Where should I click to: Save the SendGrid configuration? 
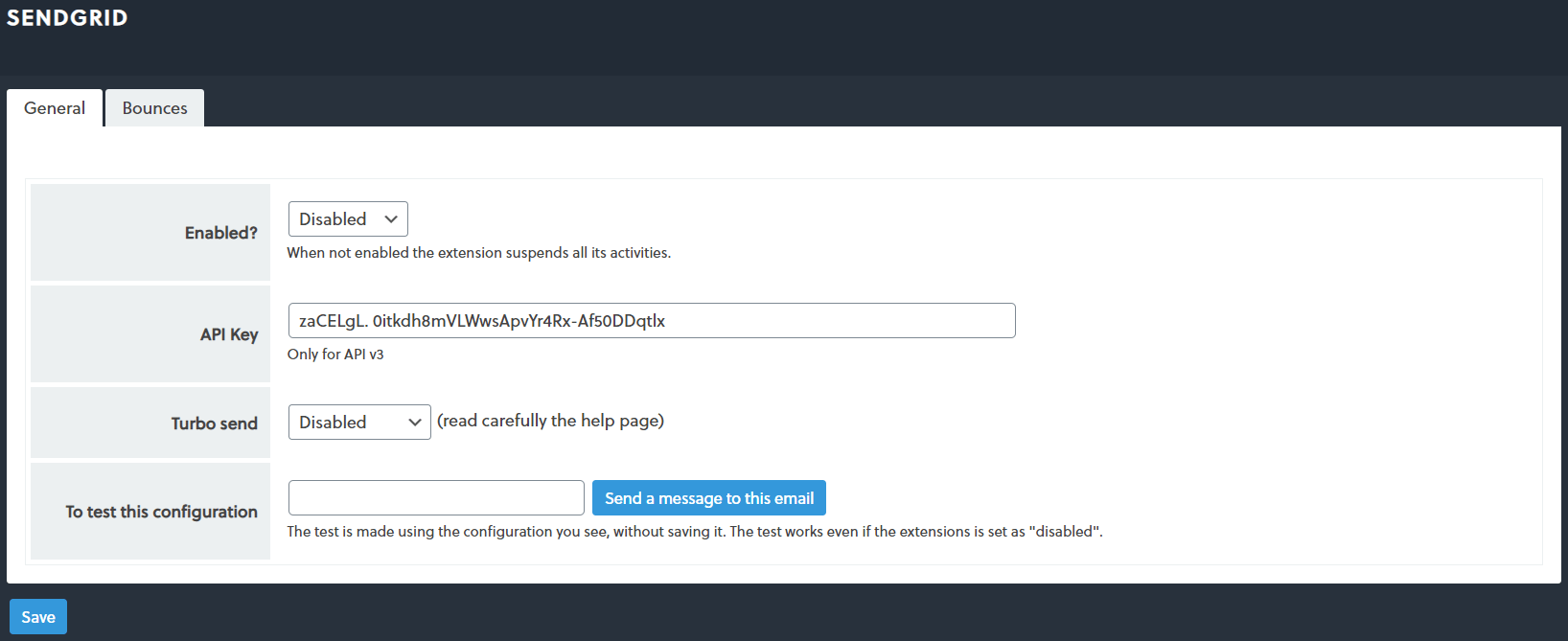38,617
